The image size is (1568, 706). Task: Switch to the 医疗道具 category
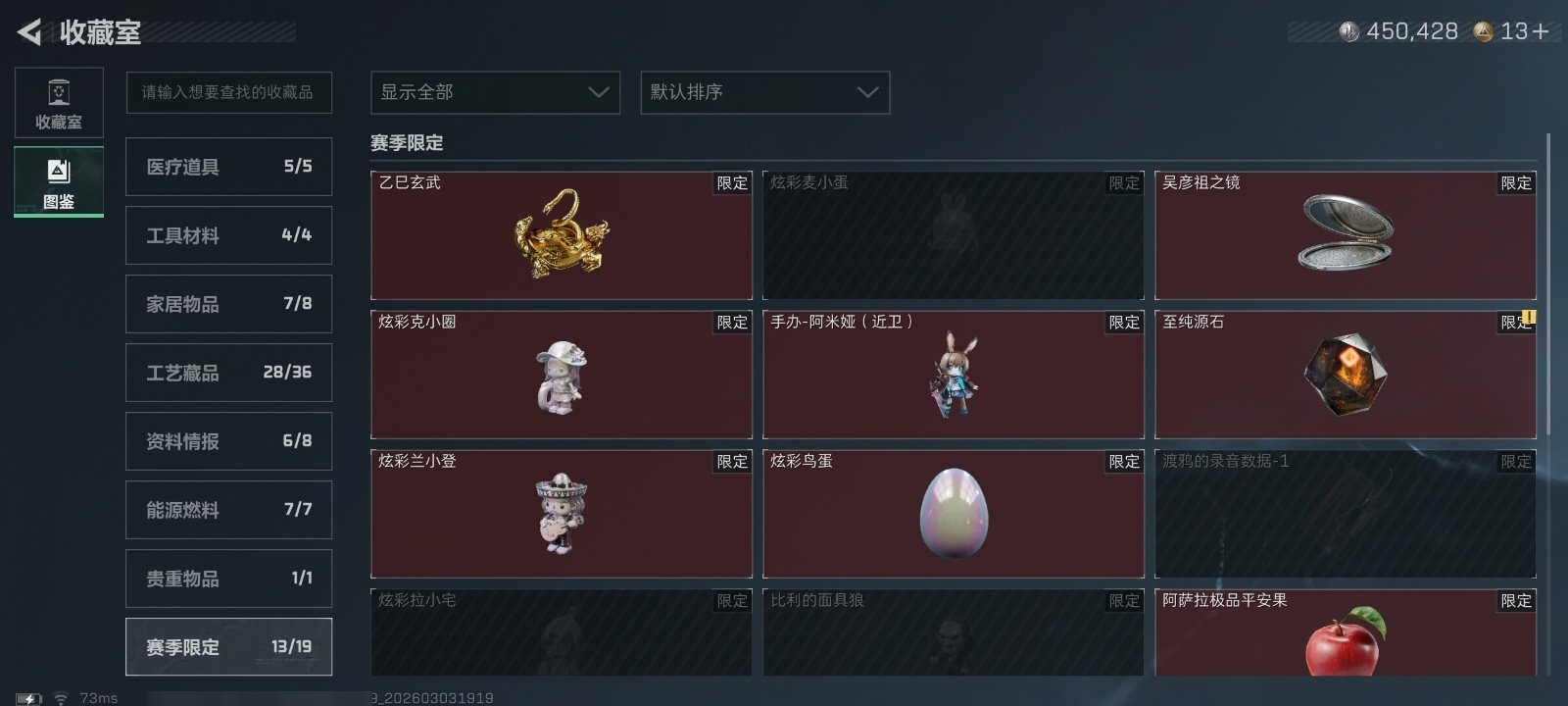tap(228, 167)
